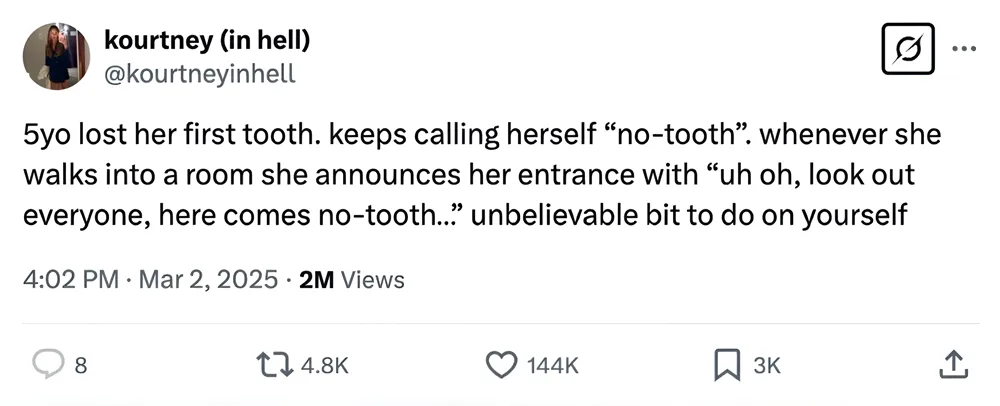Screen dimensions: 1000x406
Task: Click the 4:02 PM timestamp
Action: point(70,279)
